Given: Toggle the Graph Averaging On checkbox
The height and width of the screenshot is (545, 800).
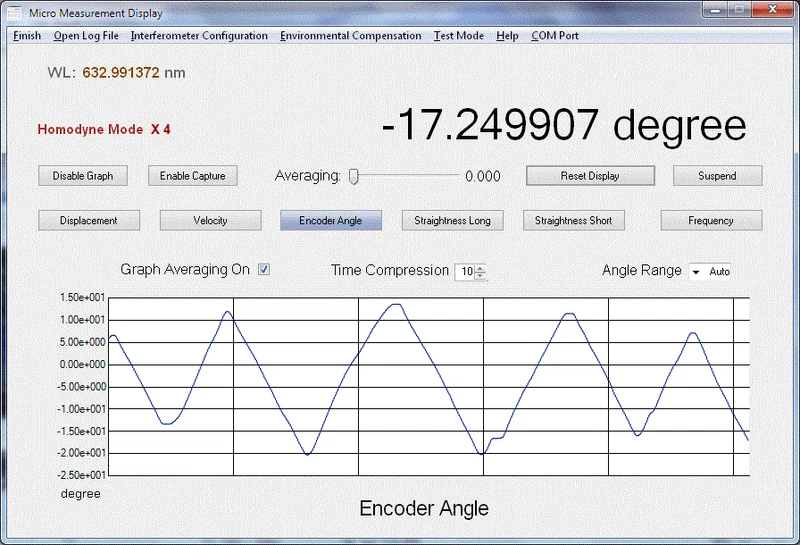Looking at the screenshot, I should point(264,270).
